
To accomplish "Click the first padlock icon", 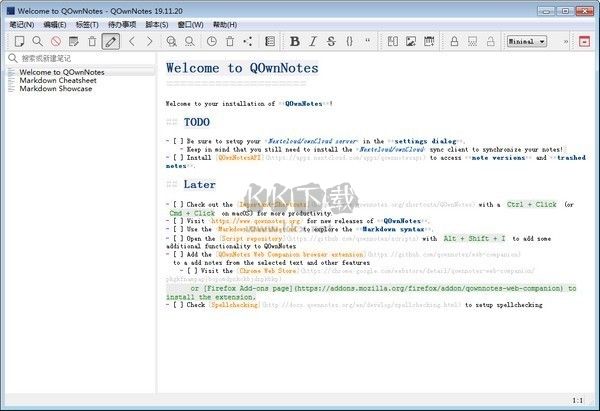I will 454,41.
